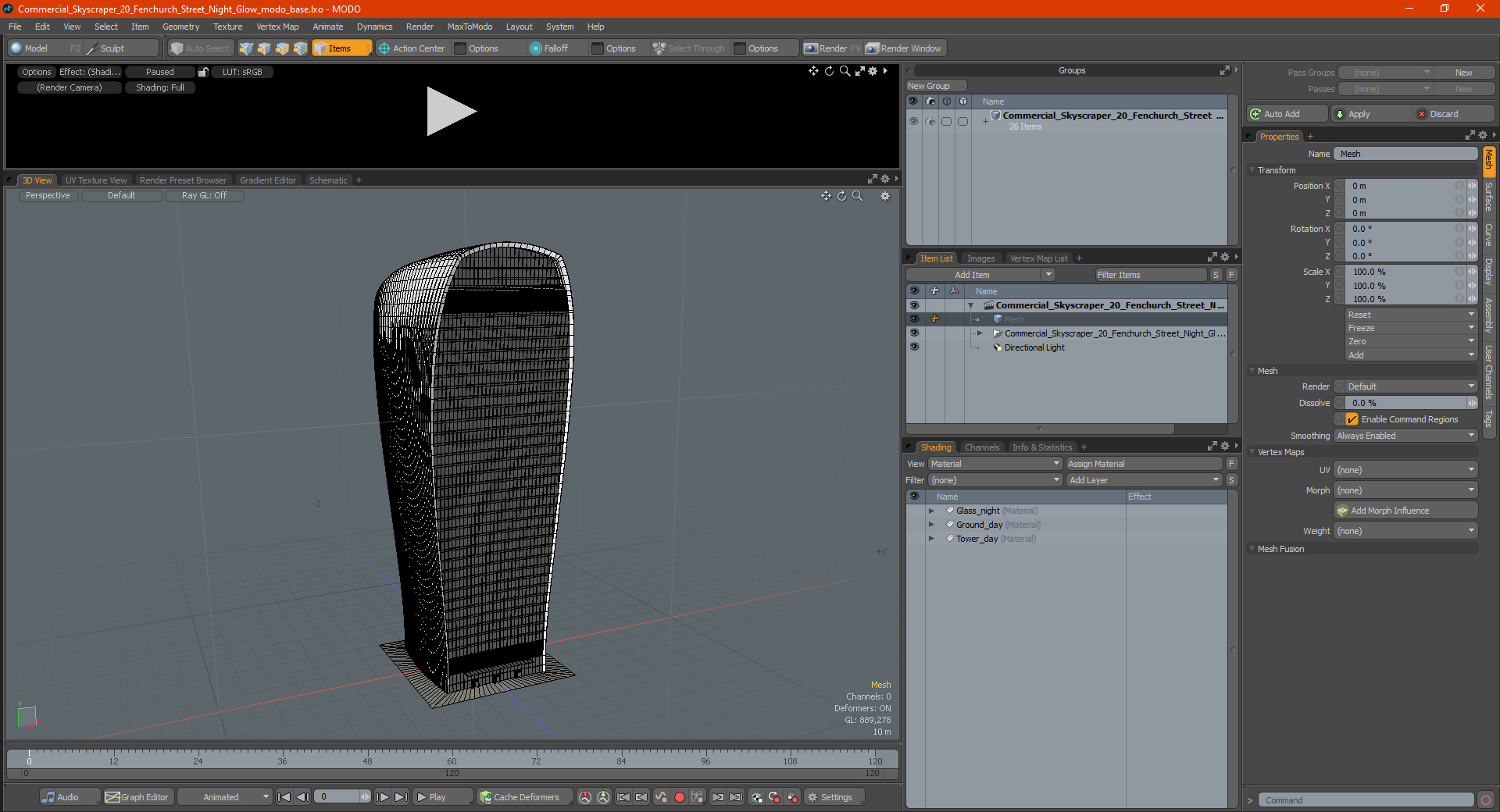Expand the Night_Glow group in Item List

tap(980, 333)
